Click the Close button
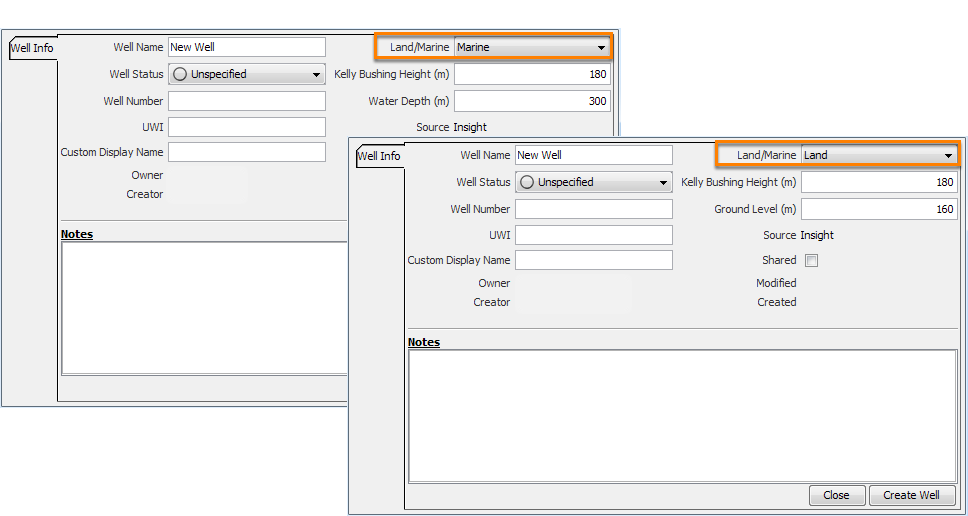 coord(837,495)
